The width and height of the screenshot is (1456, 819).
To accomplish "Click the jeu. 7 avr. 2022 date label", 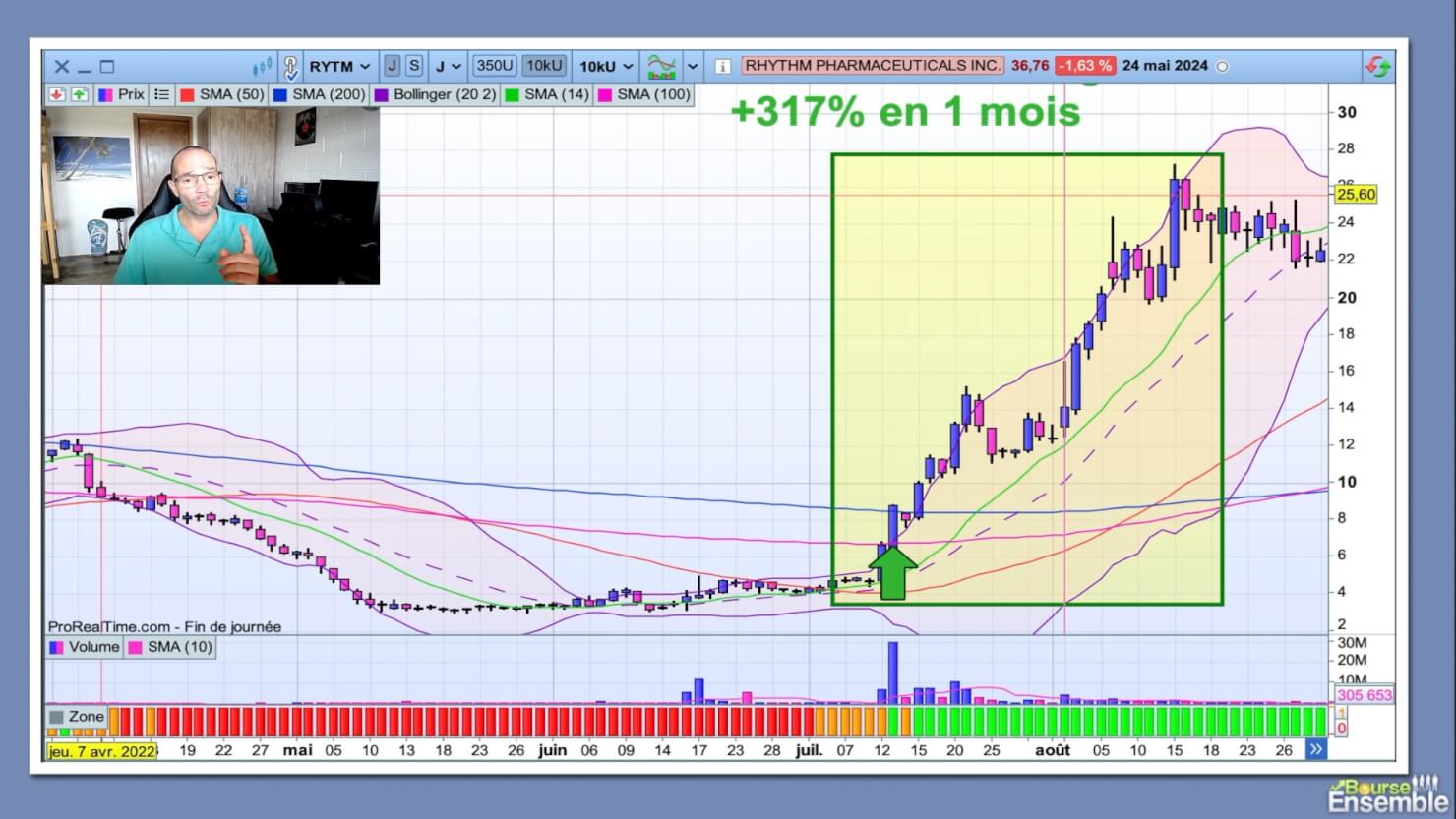I will coord(101,750).
